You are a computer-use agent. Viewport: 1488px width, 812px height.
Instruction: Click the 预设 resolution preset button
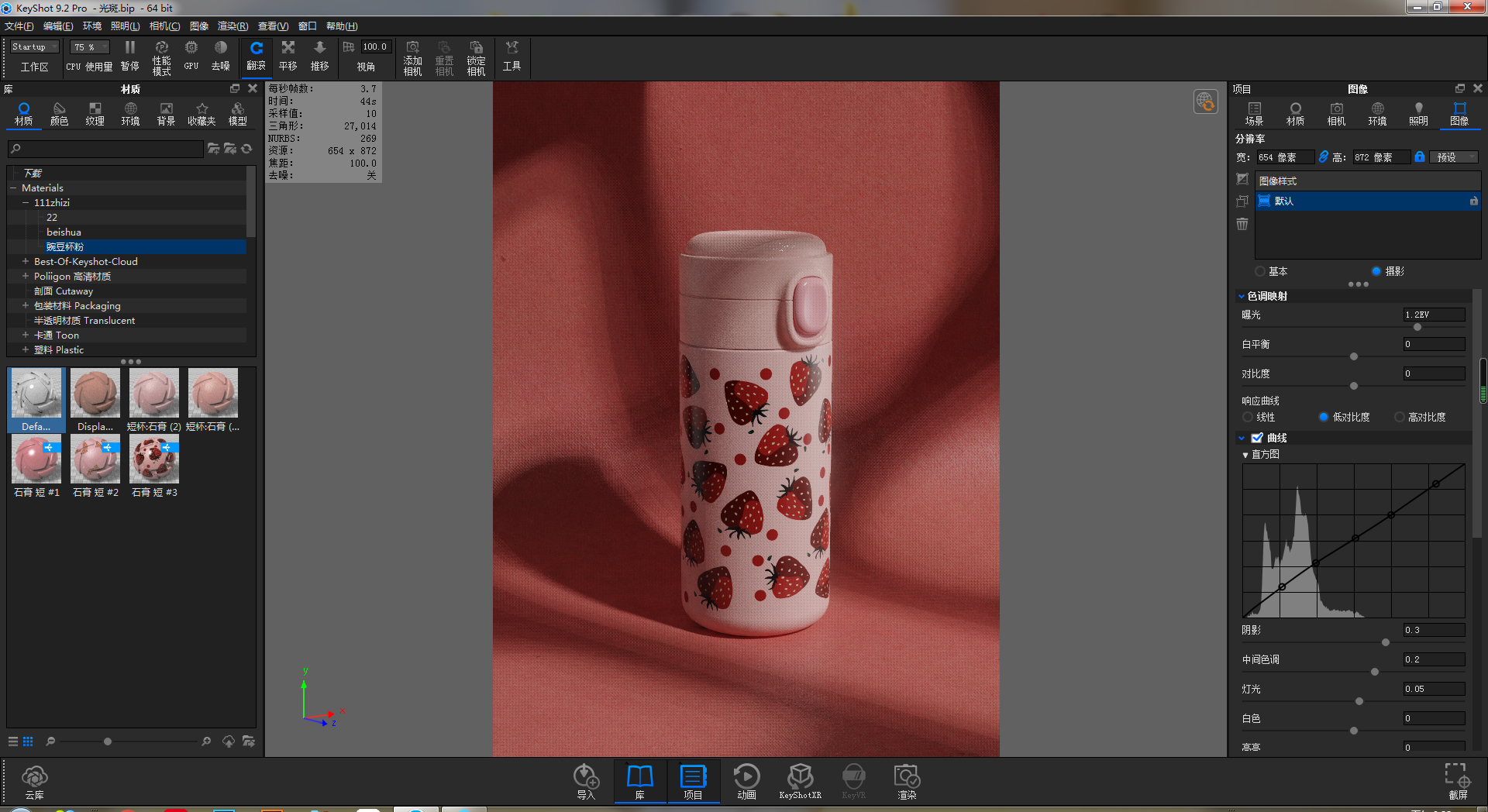tap(1453, 157)
